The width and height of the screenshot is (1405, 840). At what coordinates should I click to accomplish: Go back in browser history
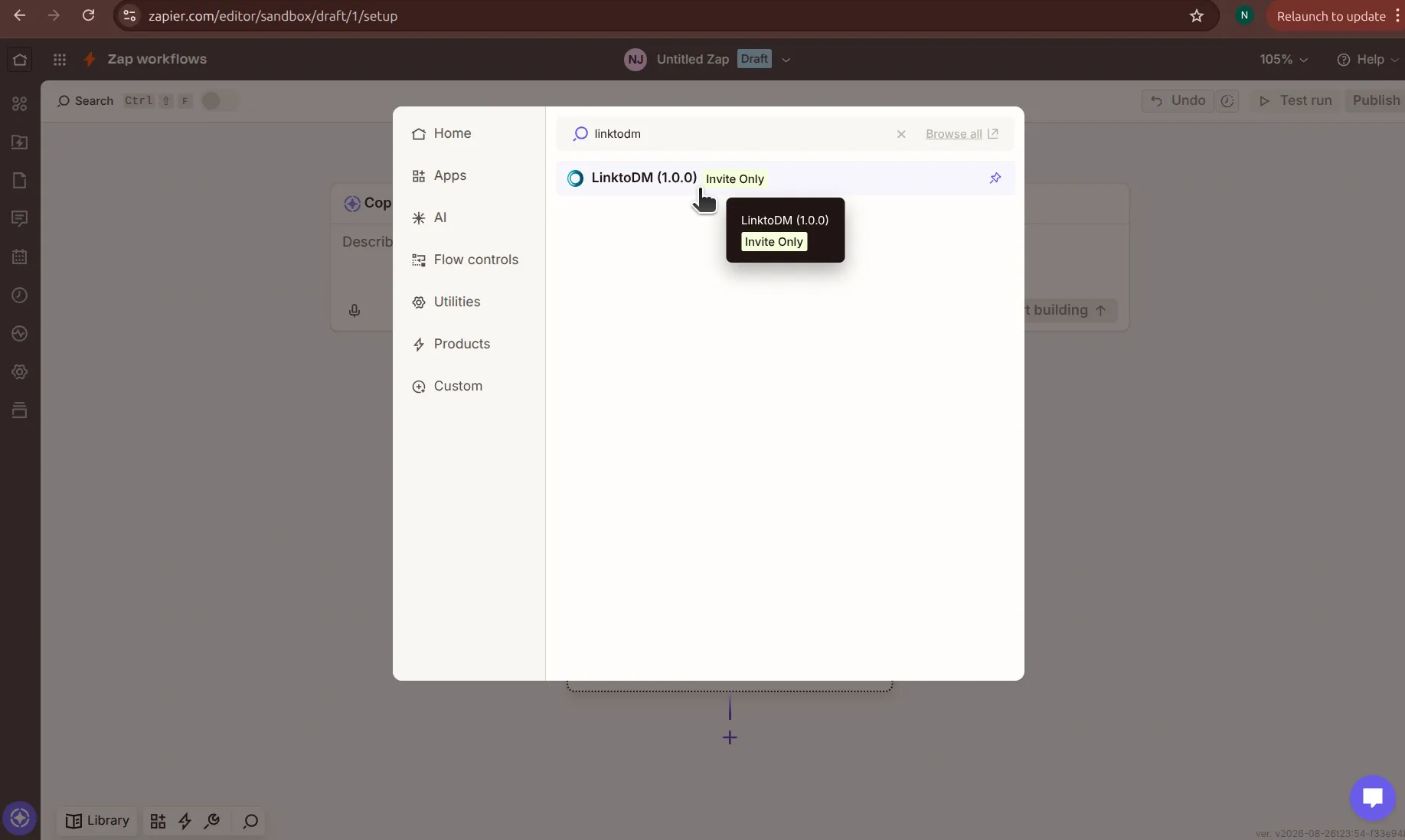point(20,15)
